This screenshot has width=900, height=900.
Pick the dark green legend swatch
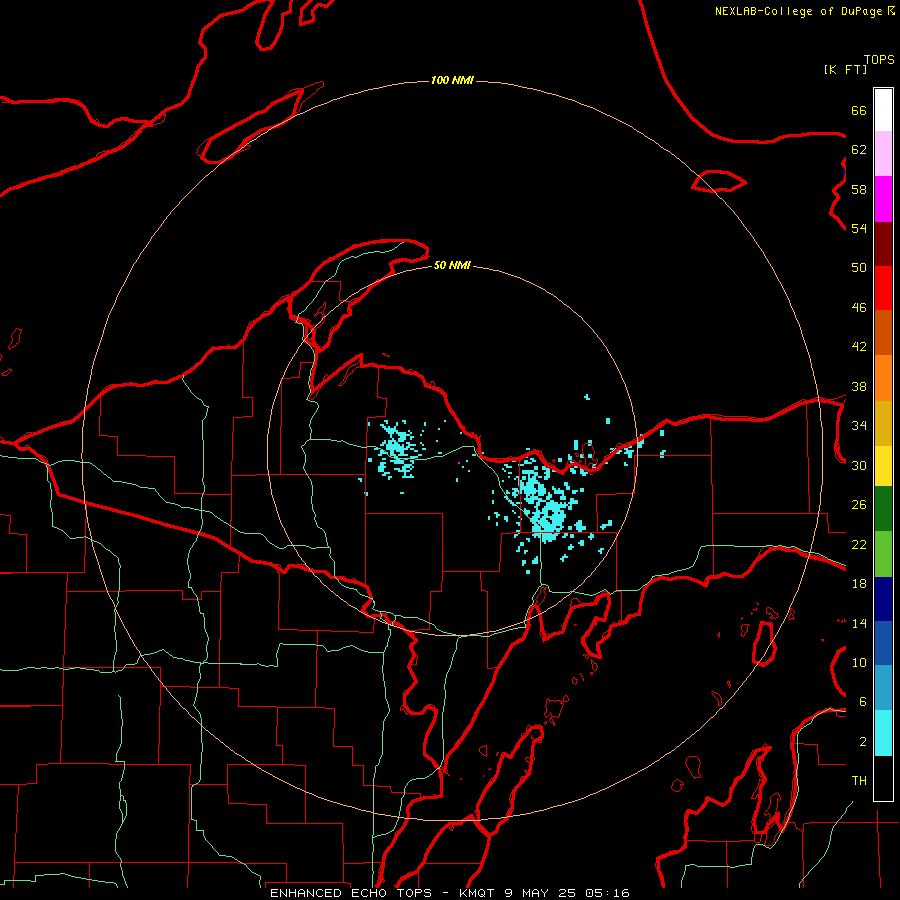[883, 509]
